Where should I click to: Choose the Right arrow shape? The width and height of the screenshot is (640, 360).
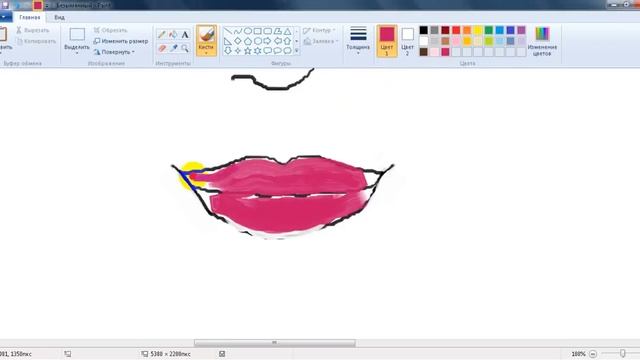coord(268,41)
